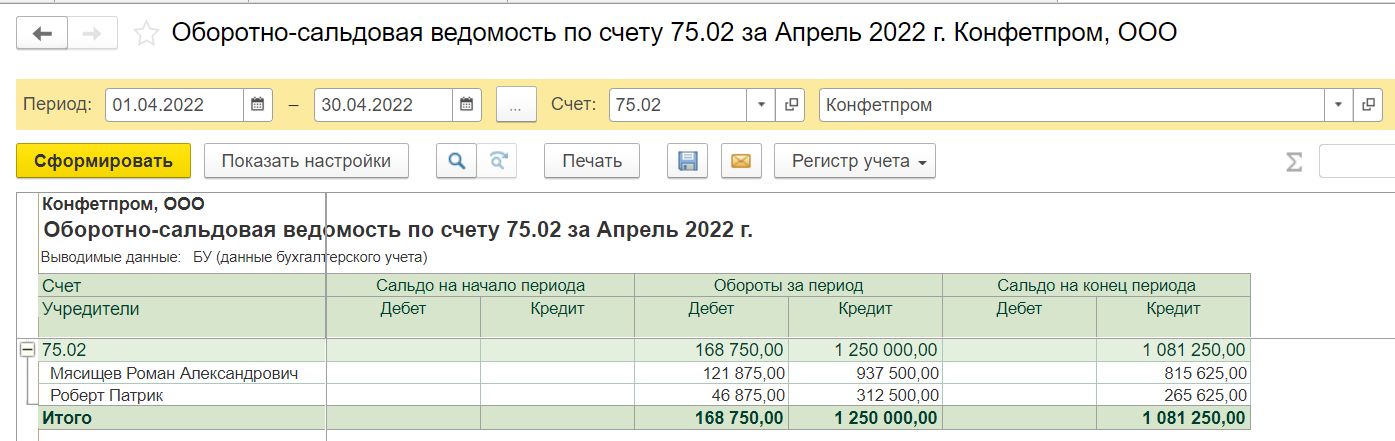Viewport: 1395px width, 441px height.
Task: Click the forward navigation arrow
Action: [92, 34]
